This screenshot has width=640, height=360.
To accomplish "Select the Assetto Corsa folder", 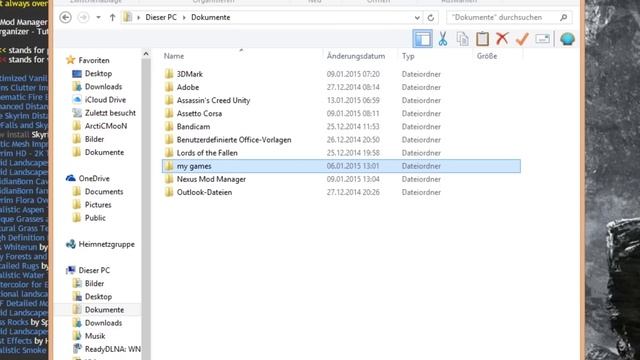I will click(199, 113).
